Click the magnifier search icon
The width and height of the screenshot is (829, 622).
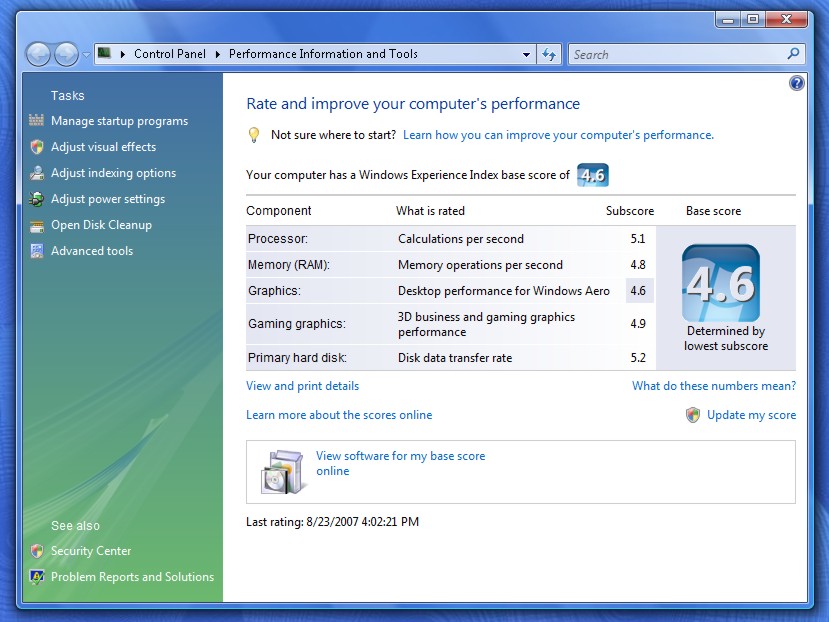pyautogui.click(x=793, y=54)
